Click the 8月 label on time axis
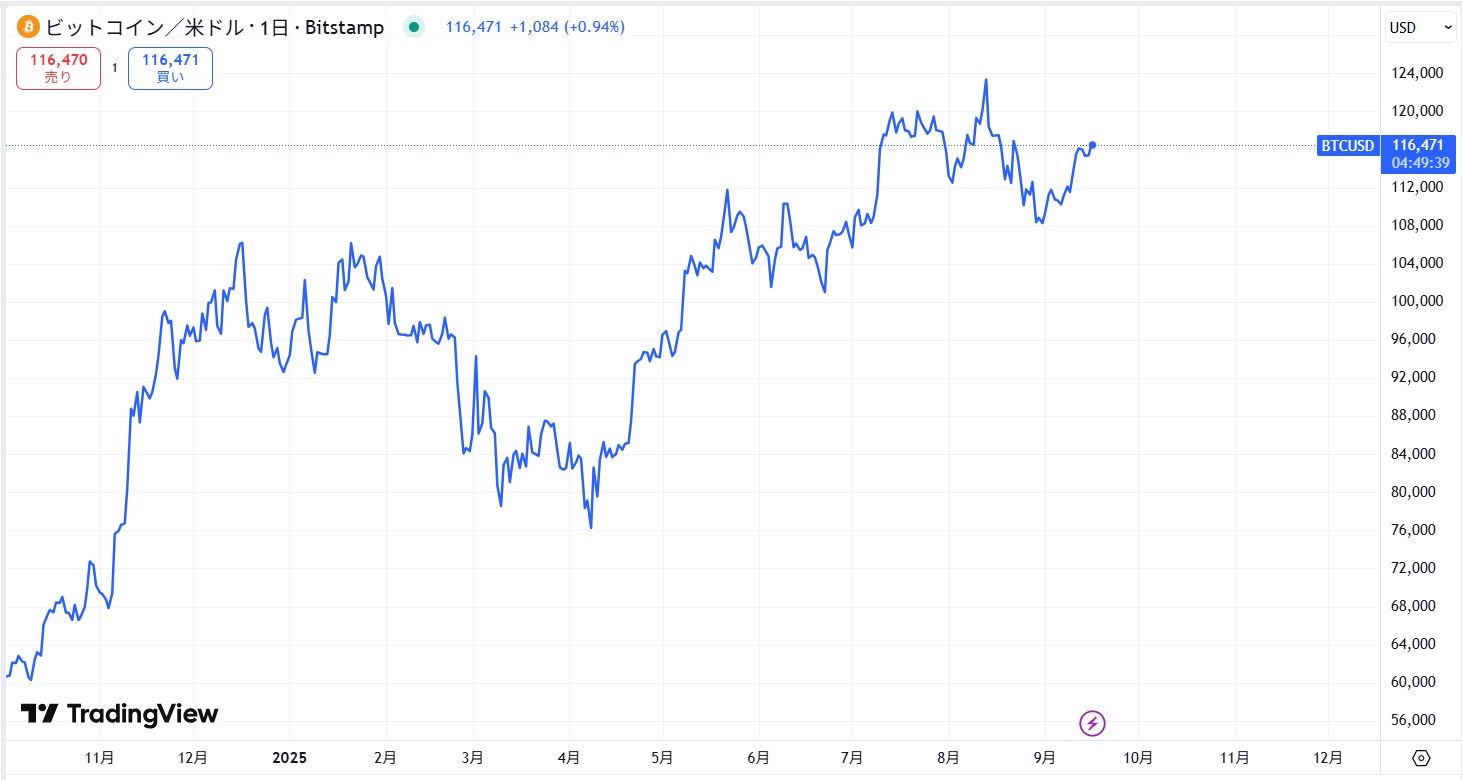This screenshot has width=1462, height=780. click(948, 758)
